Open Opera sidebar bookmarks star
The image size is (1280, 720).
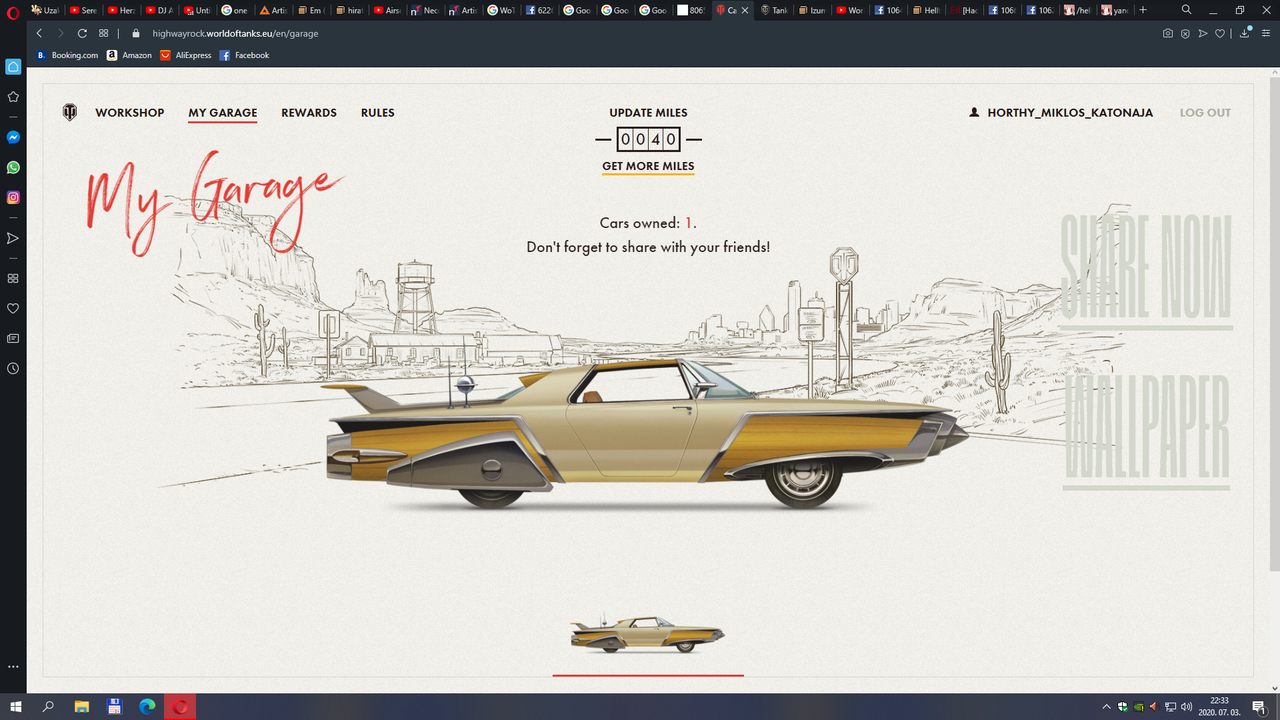(x=13, y=97)
